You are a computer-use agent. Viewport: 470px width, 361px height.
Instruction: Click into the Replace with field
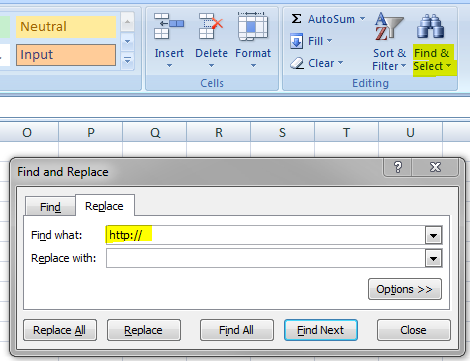(266, 259)
